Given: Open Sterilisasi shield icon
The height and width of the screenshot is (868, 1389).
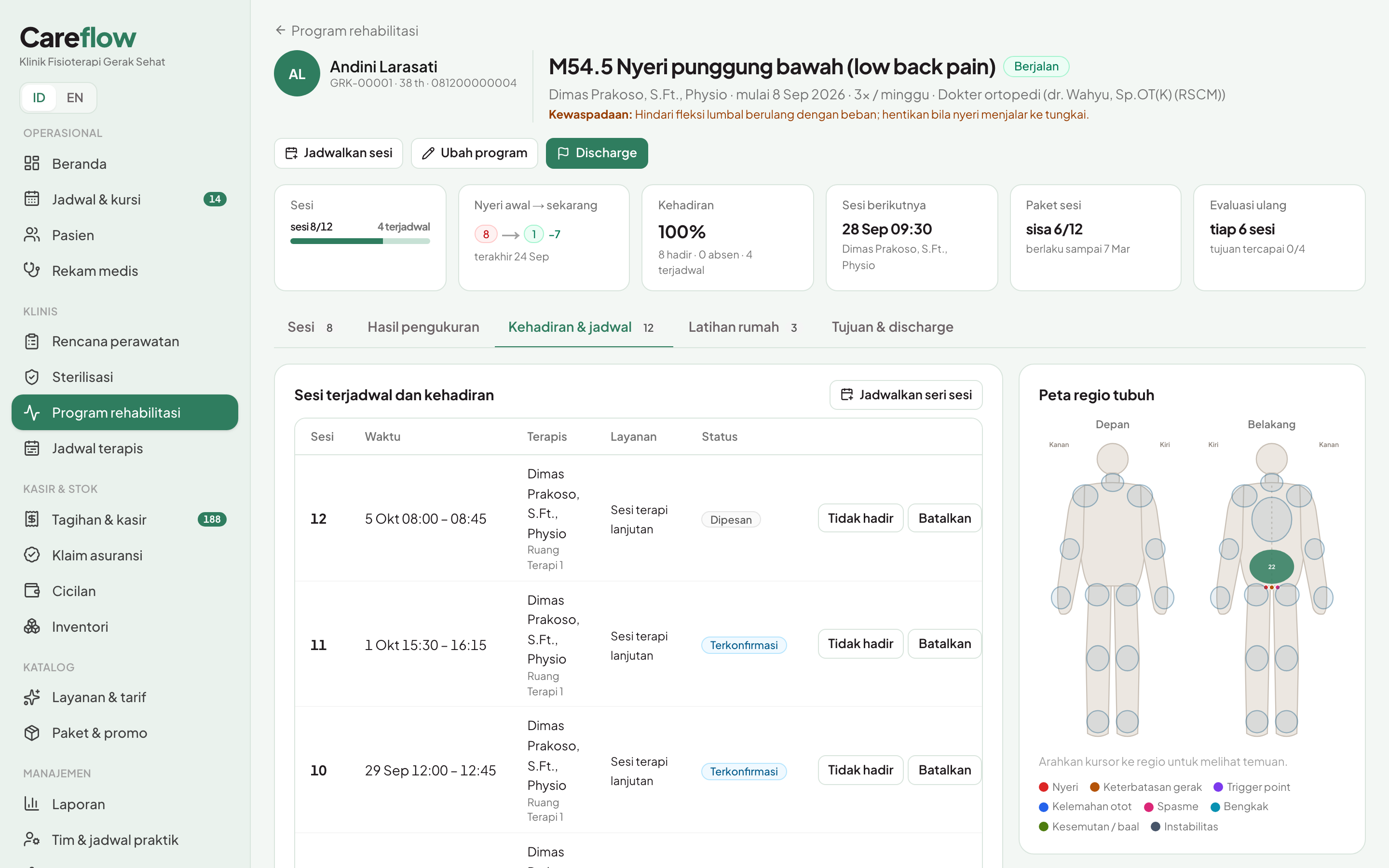Looking at the screenshot, I should (31, 377).
